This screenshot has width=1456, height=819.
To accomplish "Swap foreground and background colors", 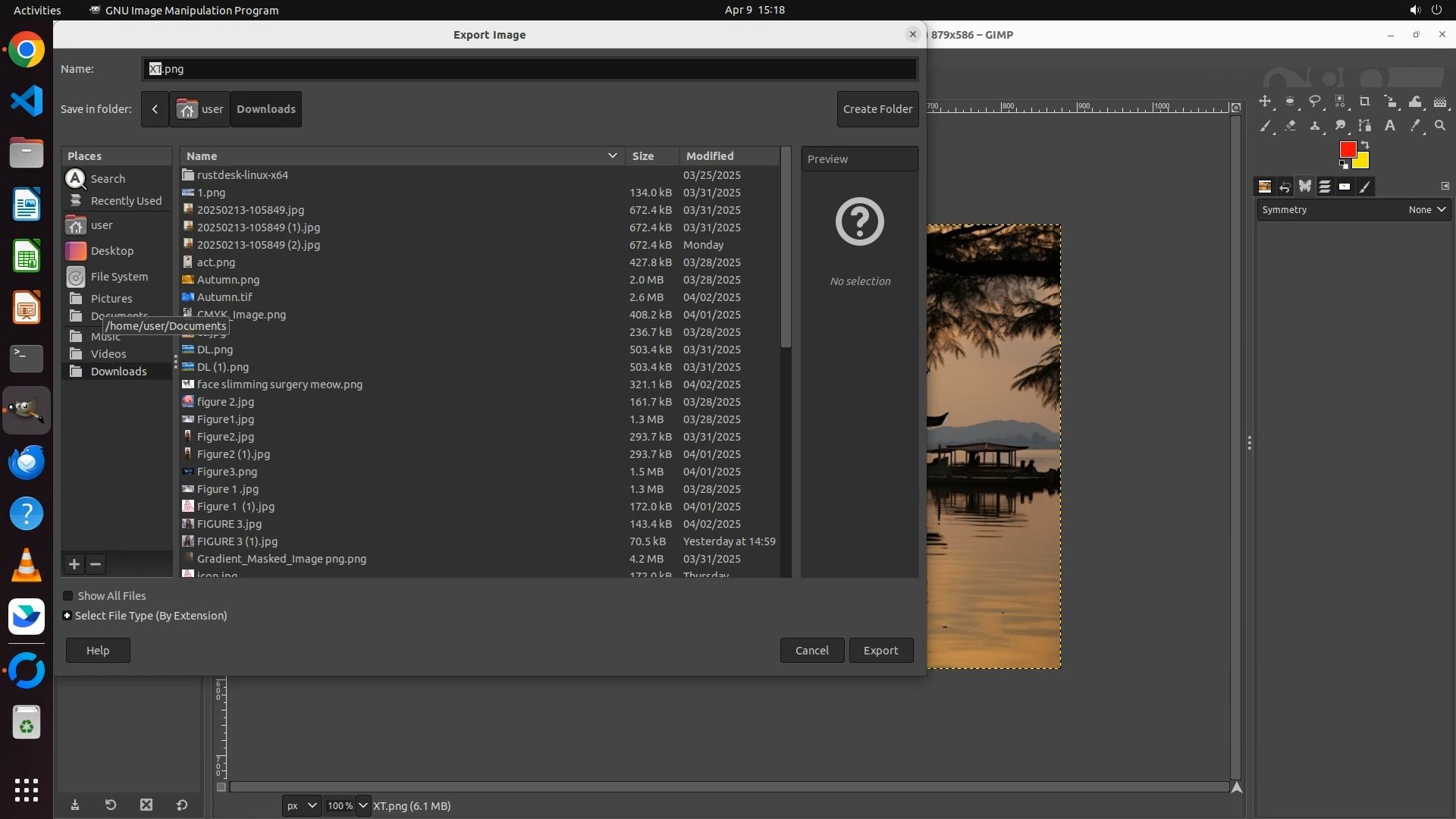I will pyautogui.click(x=1365, y=144).
